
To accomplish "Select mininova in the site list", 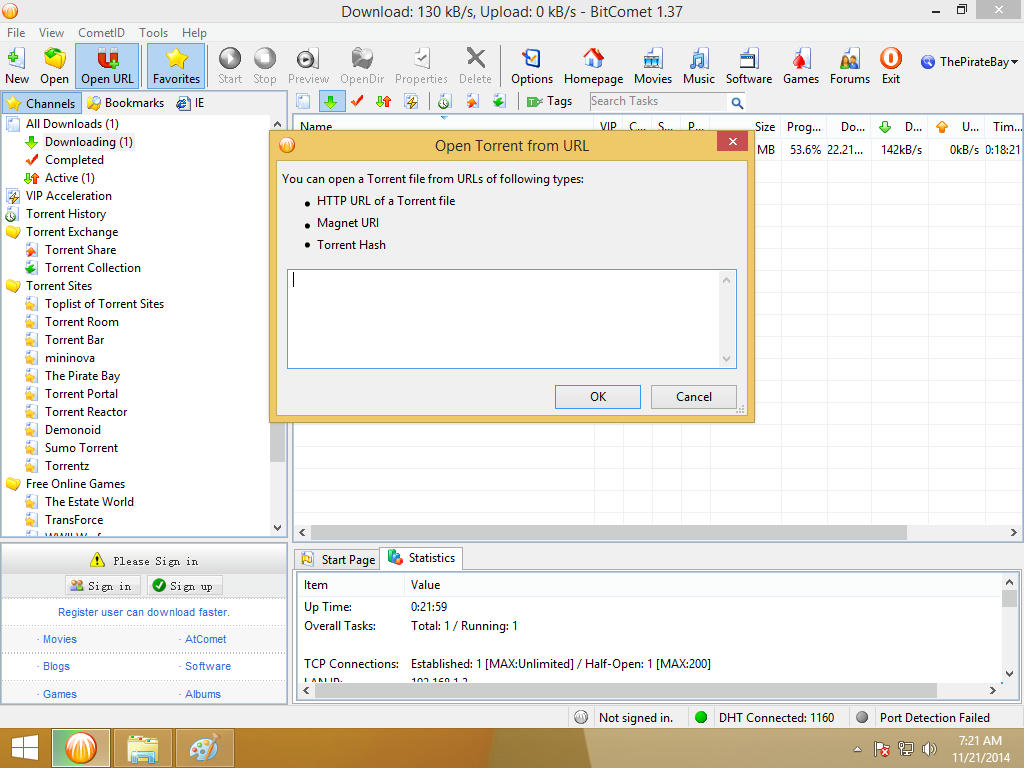I will point(69,357).
